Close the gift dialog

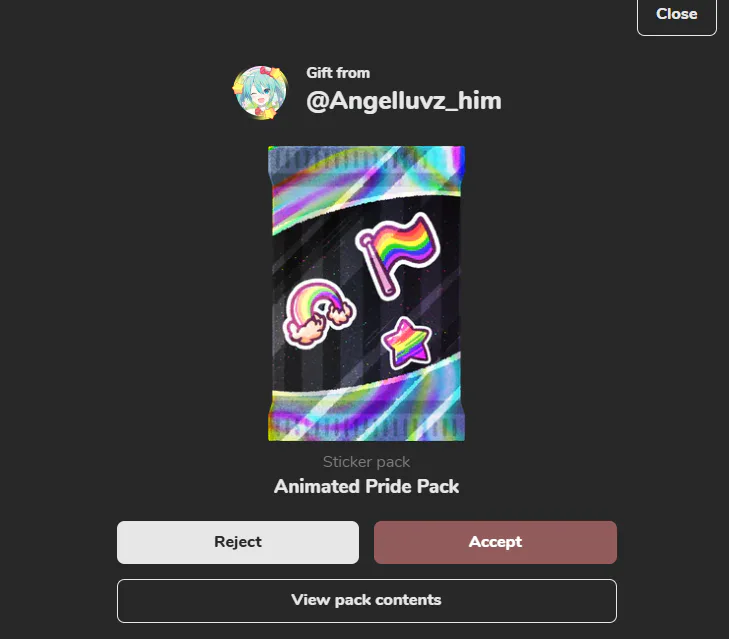tap(676, 15)
